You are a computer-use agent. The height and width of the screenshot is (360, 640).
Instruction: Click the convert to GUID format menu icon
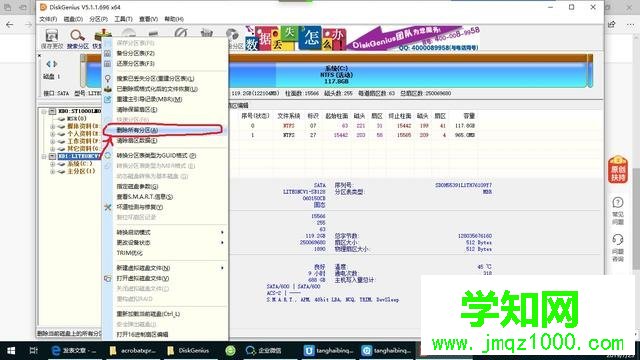tap(107, 156)
